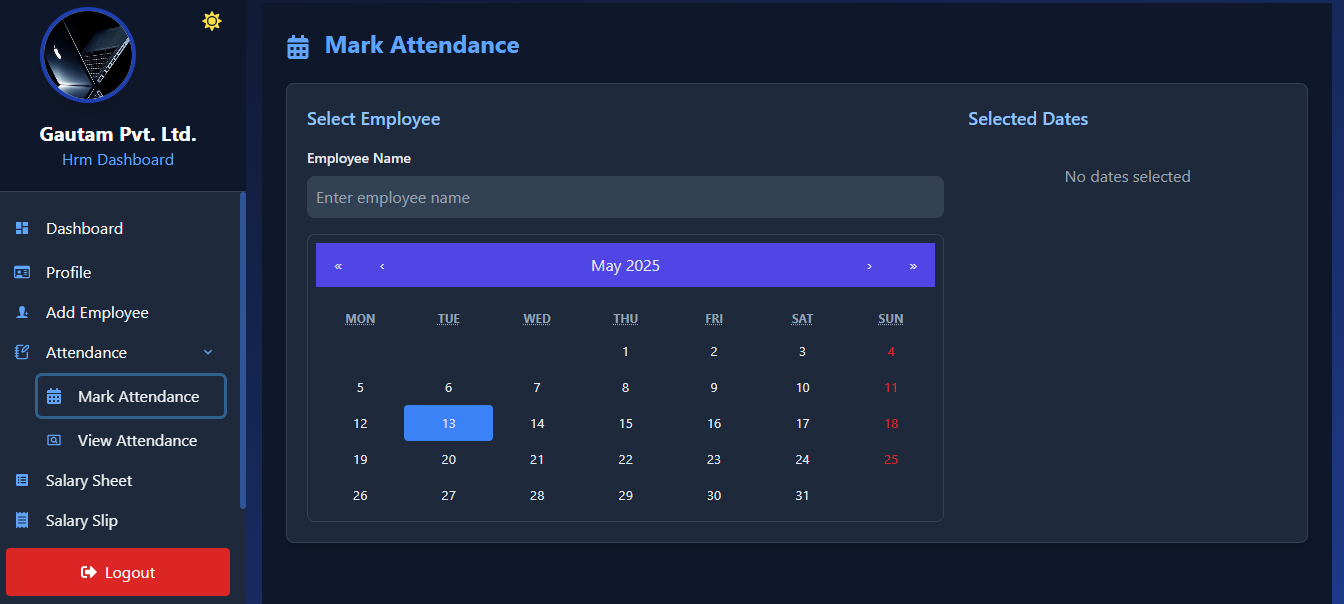This screenshot has height=604, width=1344.
Task: Click the company logo avatar image
Action: pos(88,56)
